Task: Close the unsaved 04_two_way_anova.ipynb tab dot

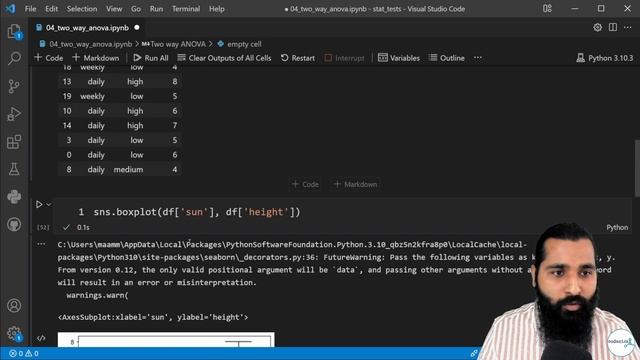Action: (137, 28)
